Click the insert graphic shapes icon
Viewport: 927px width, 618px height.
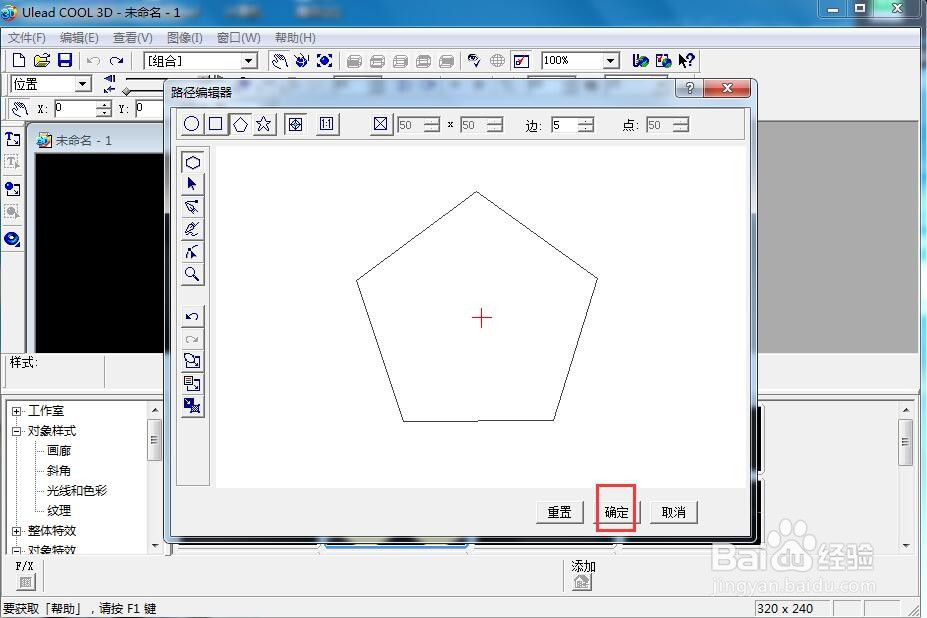tap(12, 189)
